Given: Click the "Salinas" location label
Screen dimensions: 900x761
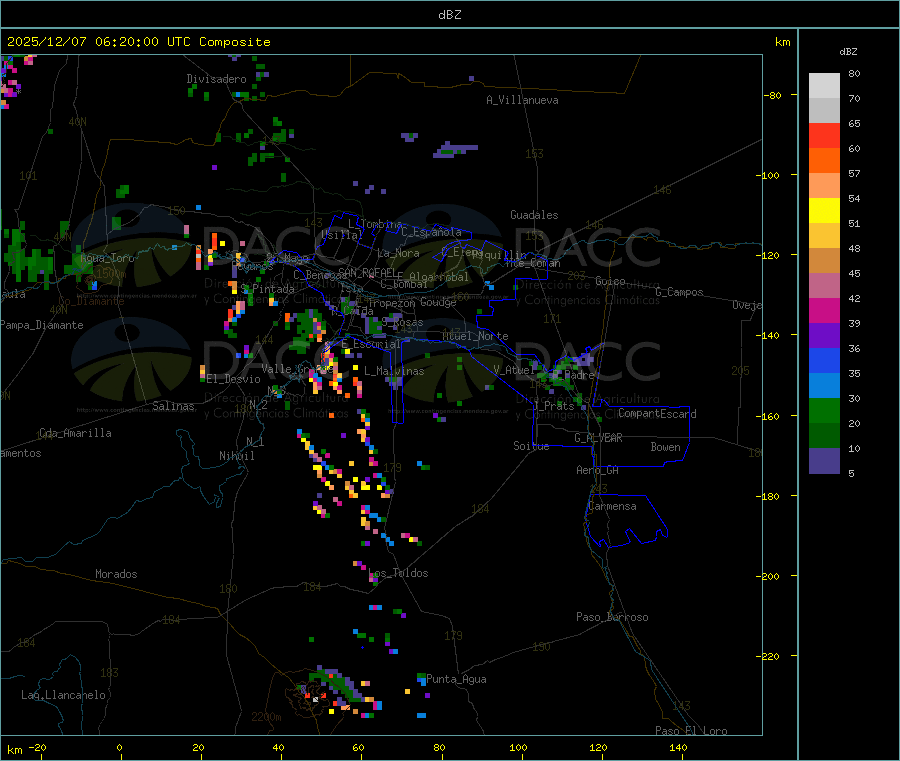Looking at the screenshot, I should tap(173, 406).
